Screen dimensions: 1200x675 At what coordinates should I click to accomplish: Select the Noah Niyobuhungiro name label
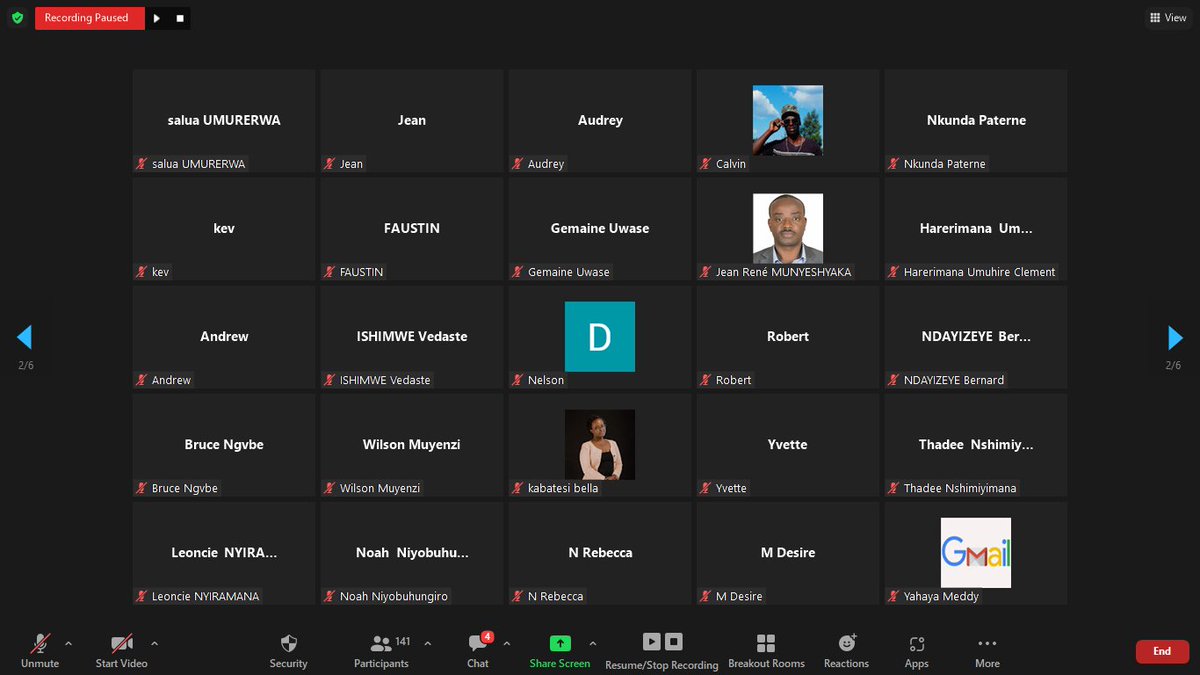pyautogui.click(x=394, y=596)
